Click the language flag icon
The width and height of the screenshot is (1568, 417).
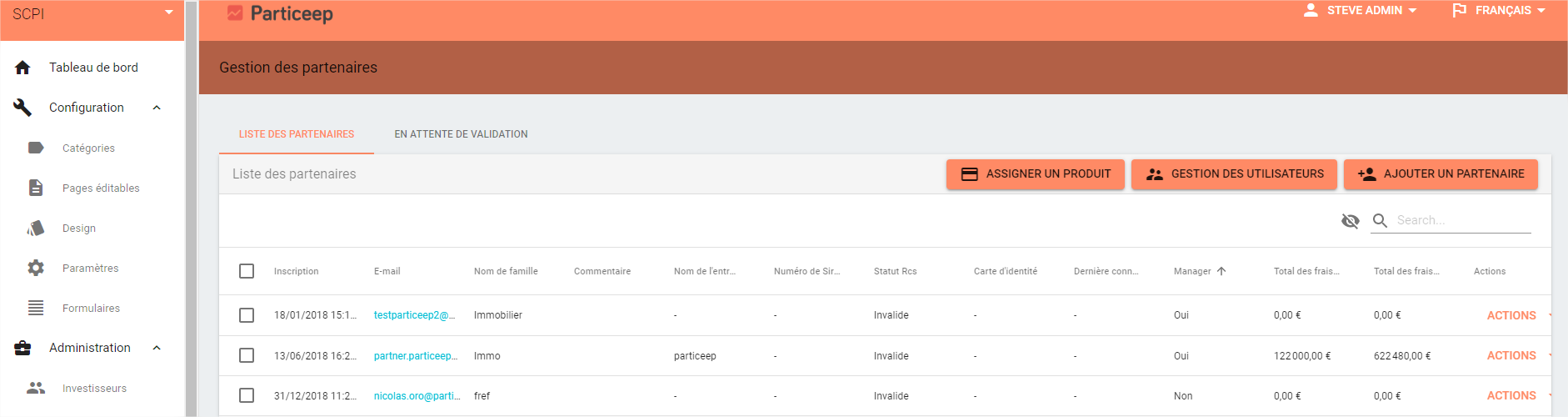pyautogui.click(x=1460, y=10)
